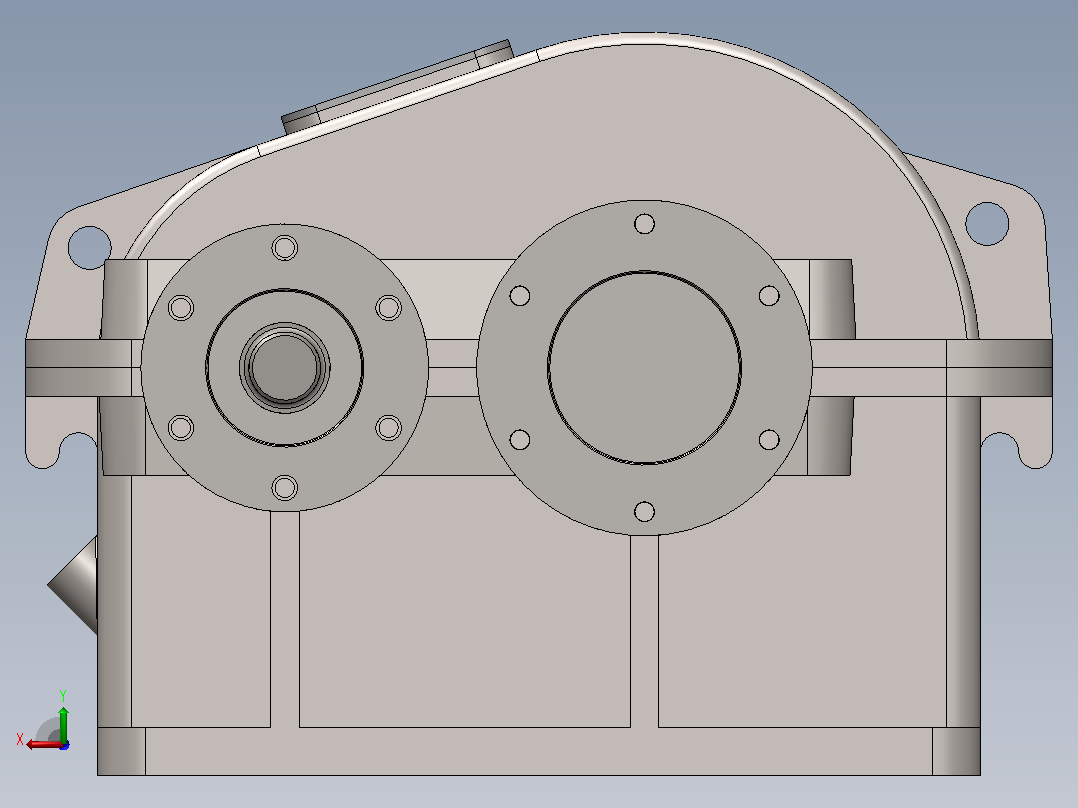Pick the round hole in the left lifting lug
Screen dimensions: 1078x808
tap(89, 248)
